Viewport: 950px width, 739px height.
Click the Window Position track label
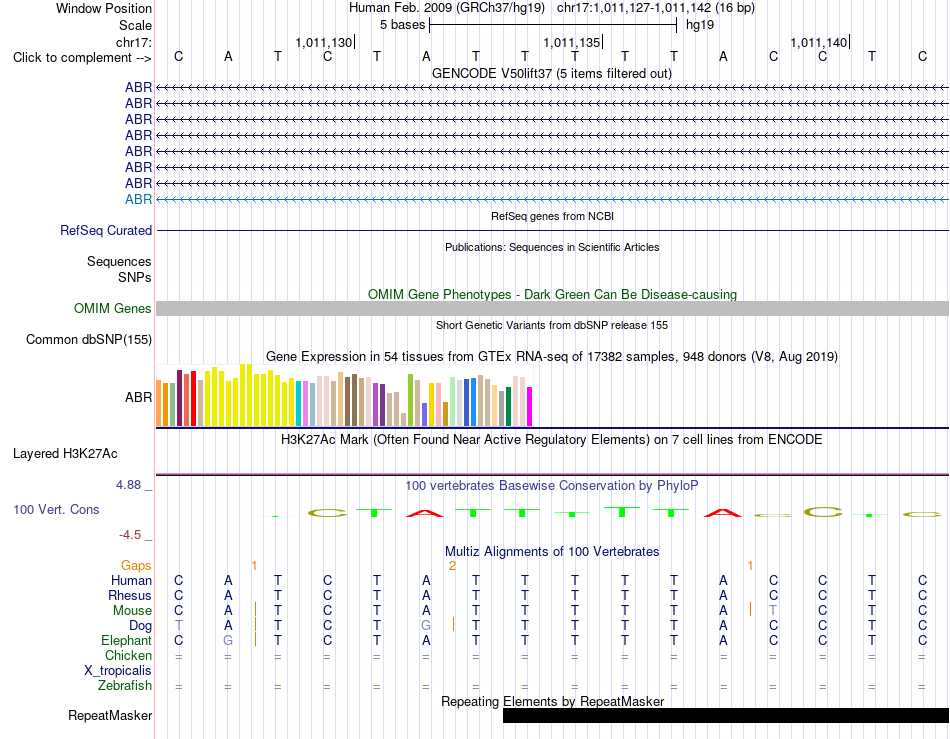click(x=104, y=8)
